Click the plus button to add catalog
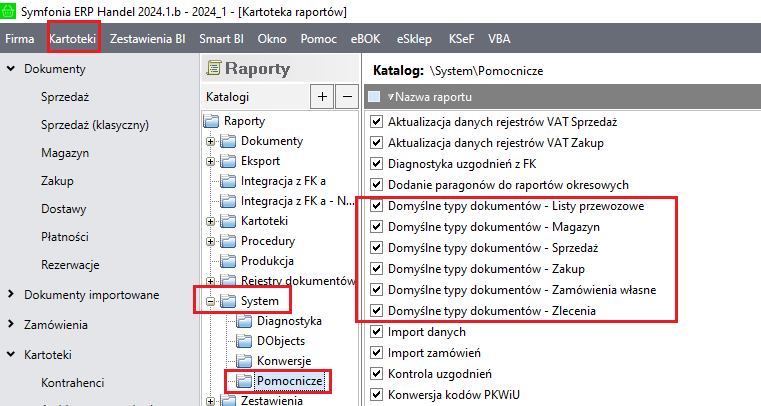761x406 pixels. (322, 97)
